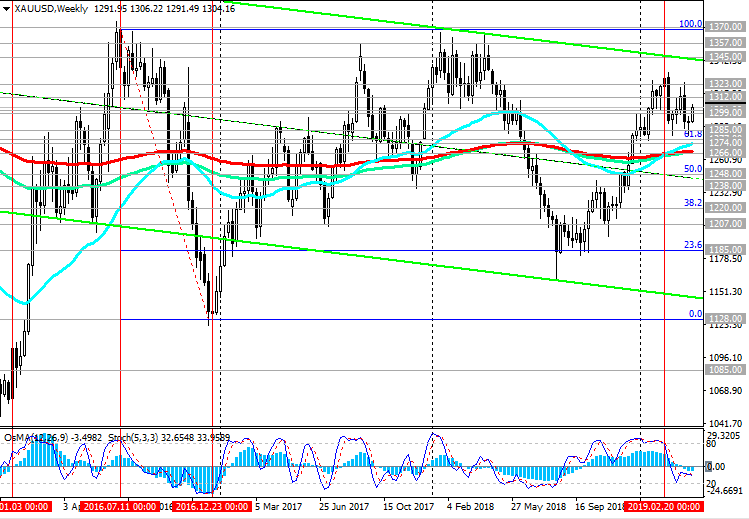Click the 1068.90 price axis value

pyautogui.click(x=727, y=391)
